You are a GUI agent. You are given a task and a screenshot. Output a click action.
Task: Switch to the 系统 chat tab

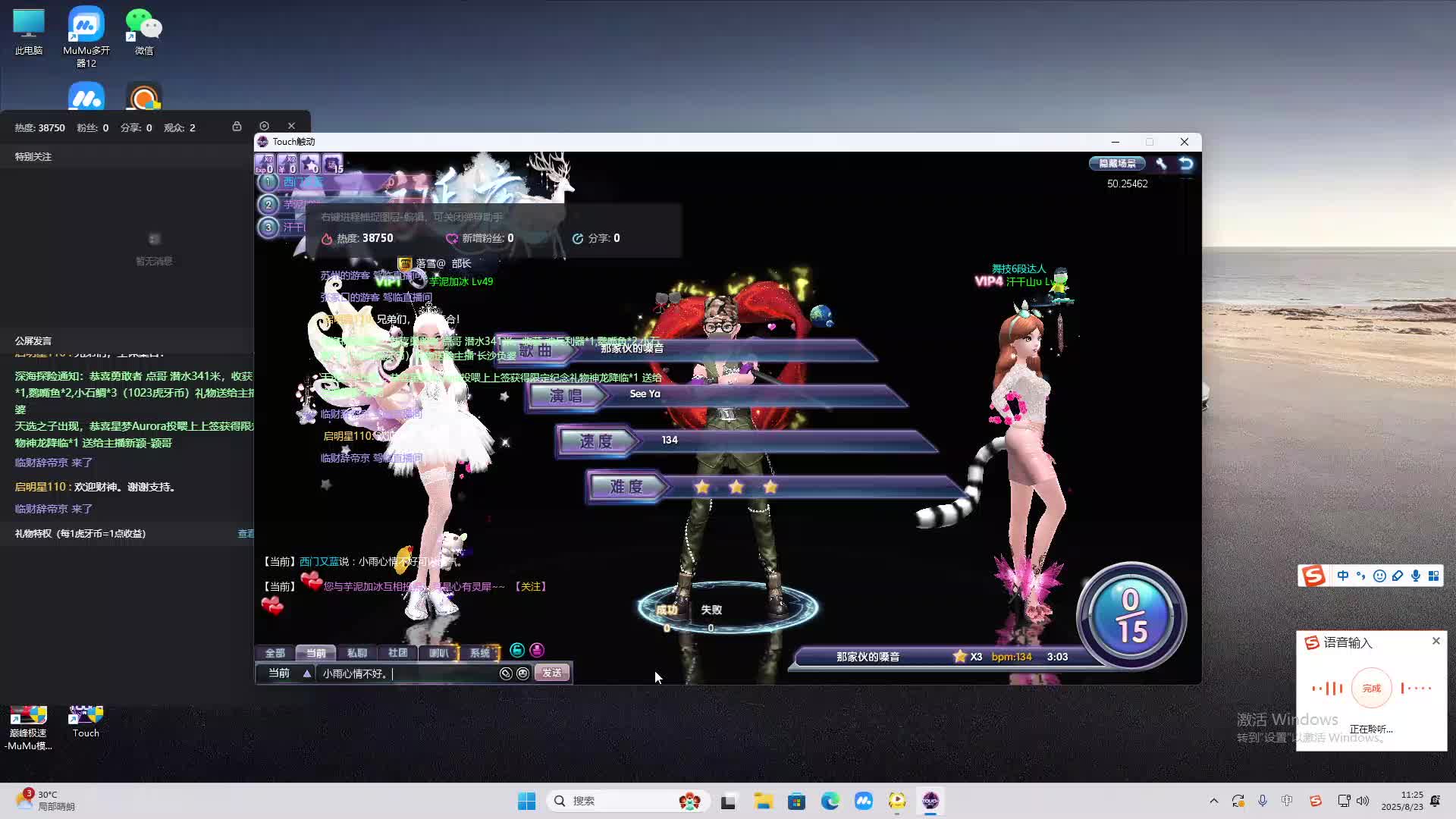coord(479,653)
